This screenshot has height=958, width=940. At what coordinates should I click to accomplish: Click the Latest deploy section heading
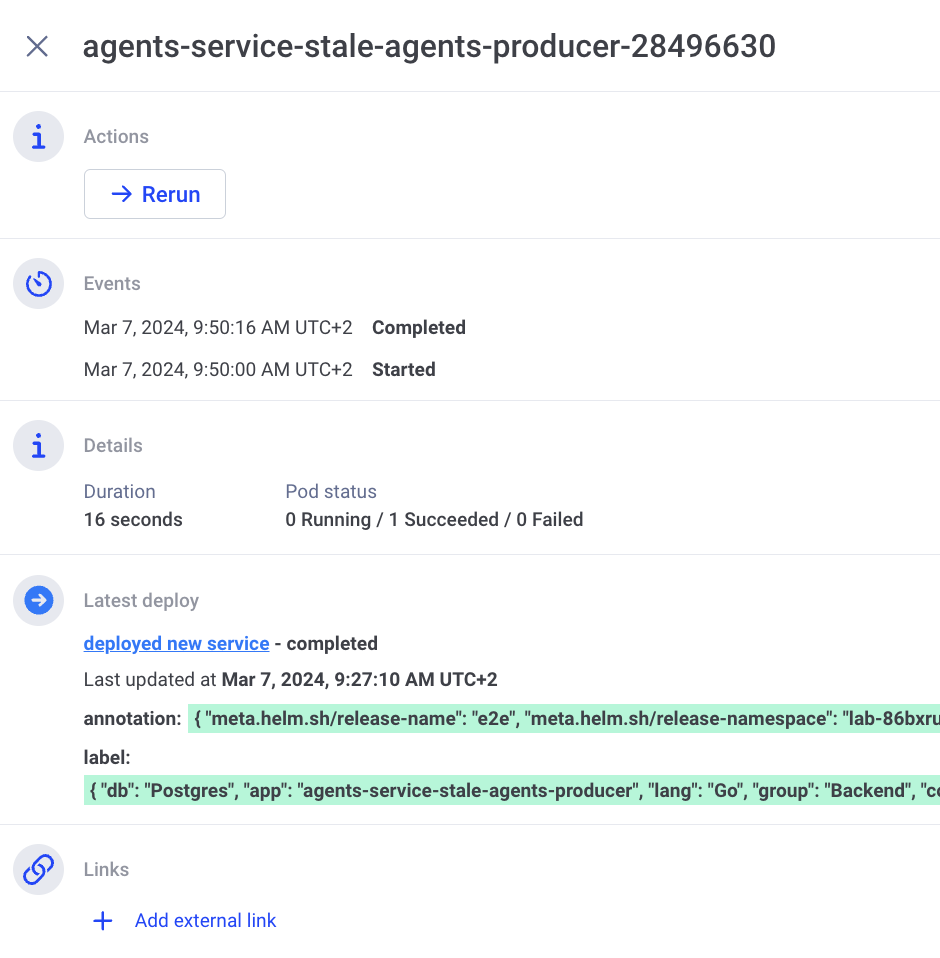click(x=141, y=601)
